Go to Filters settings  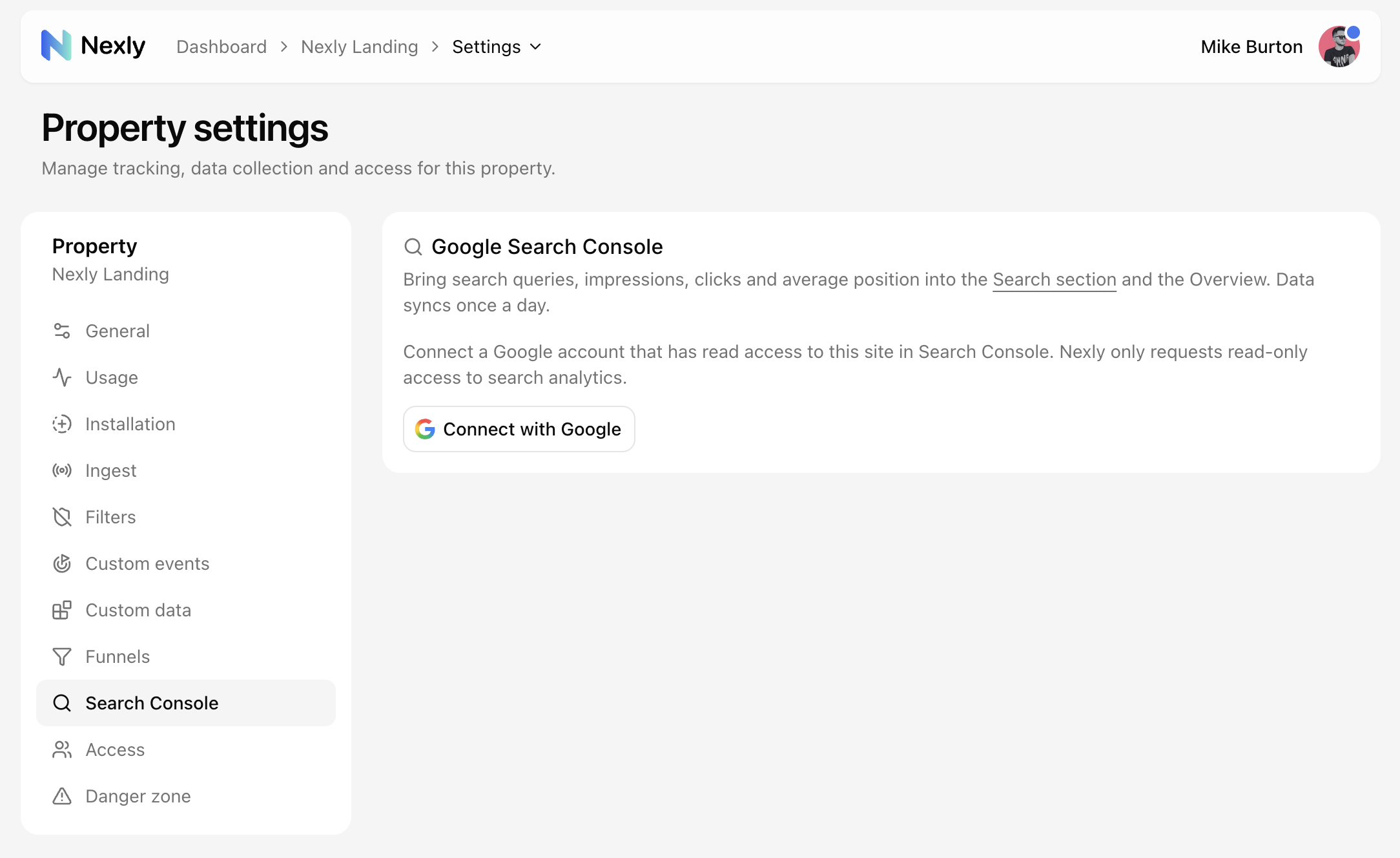(x=186, y=517)
